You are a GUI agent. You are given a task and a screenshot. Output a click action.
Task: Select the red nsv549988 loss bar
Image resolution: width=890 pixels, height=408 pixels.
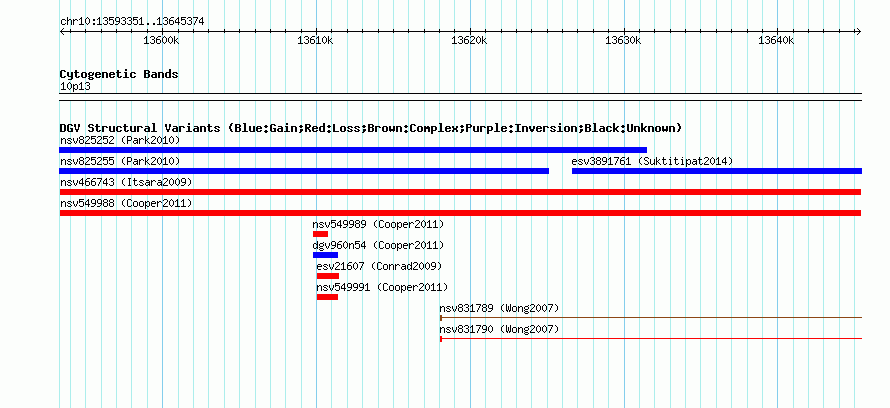point(460,213)
